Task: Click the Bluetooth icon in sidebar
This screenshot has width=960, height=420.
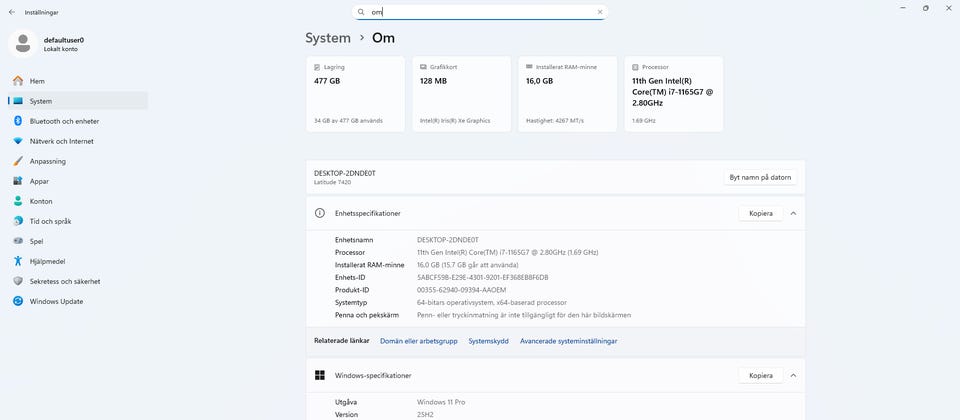Action: point(18,121)
